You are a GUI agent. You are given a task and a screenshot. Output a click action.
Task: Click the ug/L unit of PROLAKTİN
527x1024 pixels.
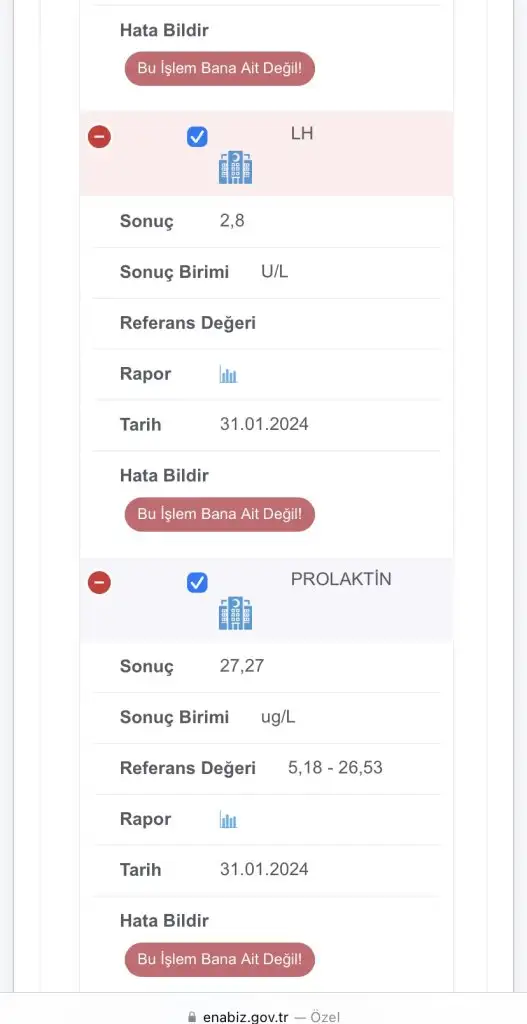[278, 717]
